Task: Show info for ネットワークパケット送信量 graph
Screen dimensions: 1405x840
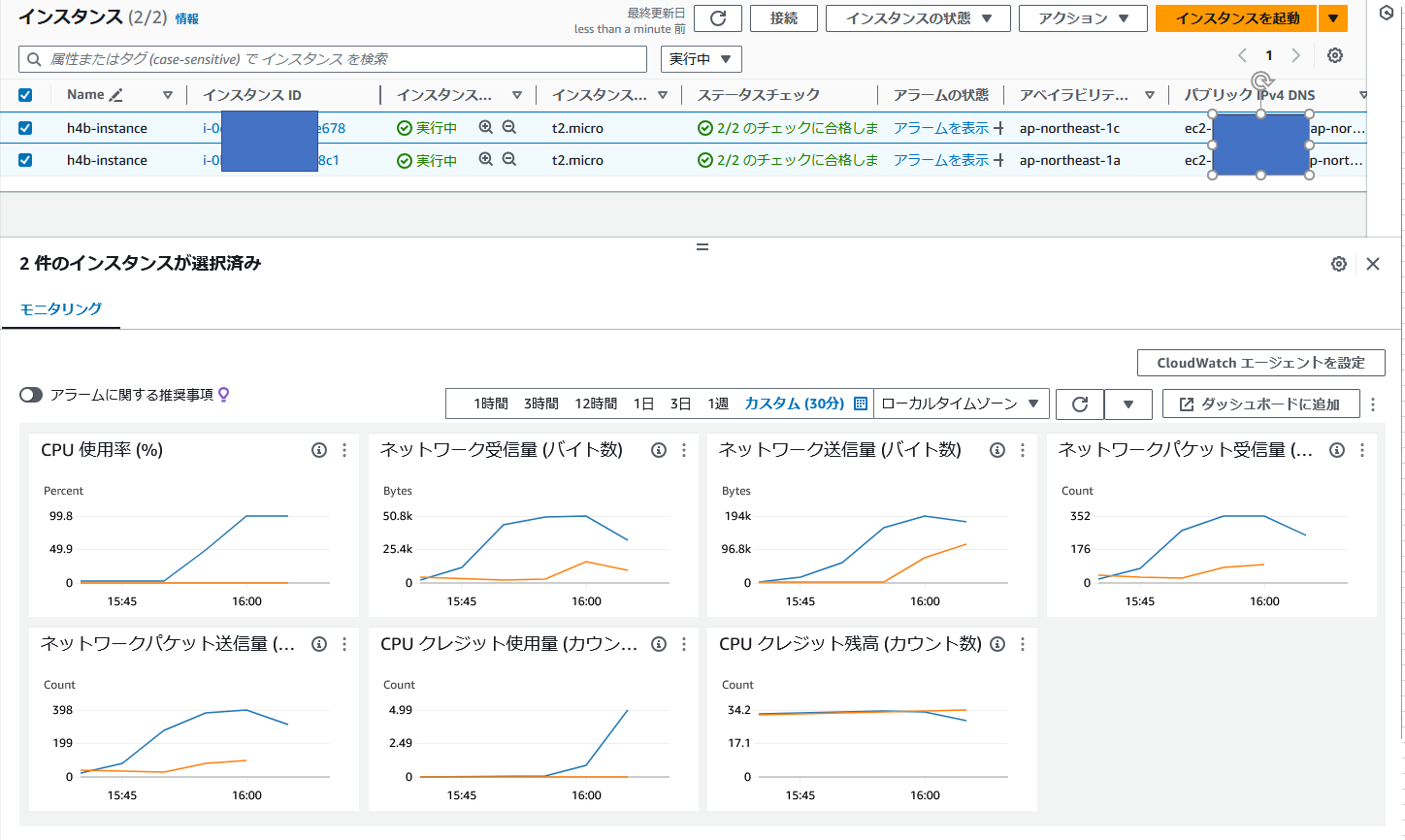Action: [319, 644]
